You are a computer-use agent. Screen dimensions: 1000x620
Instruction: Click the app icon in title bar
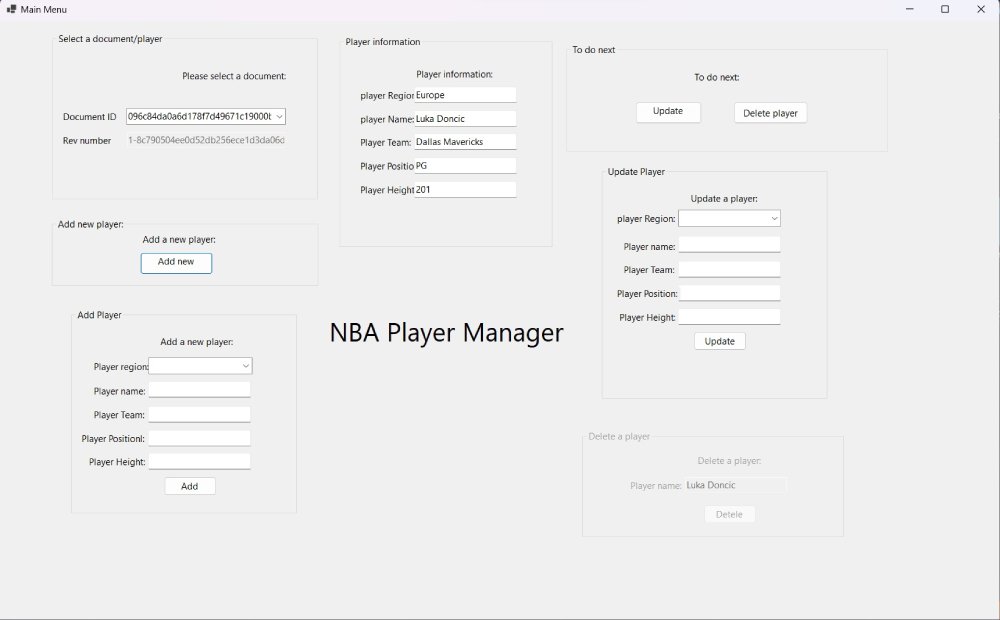point(11,9)
